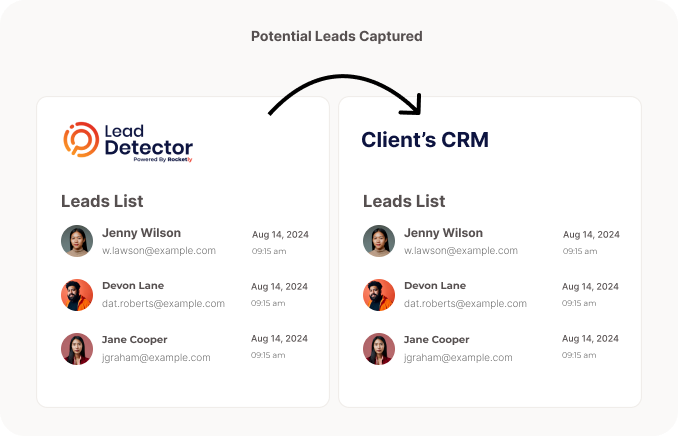
Task: Click Jane Cooper's avatar in Client's CRM list
Action: click(379, 349)
